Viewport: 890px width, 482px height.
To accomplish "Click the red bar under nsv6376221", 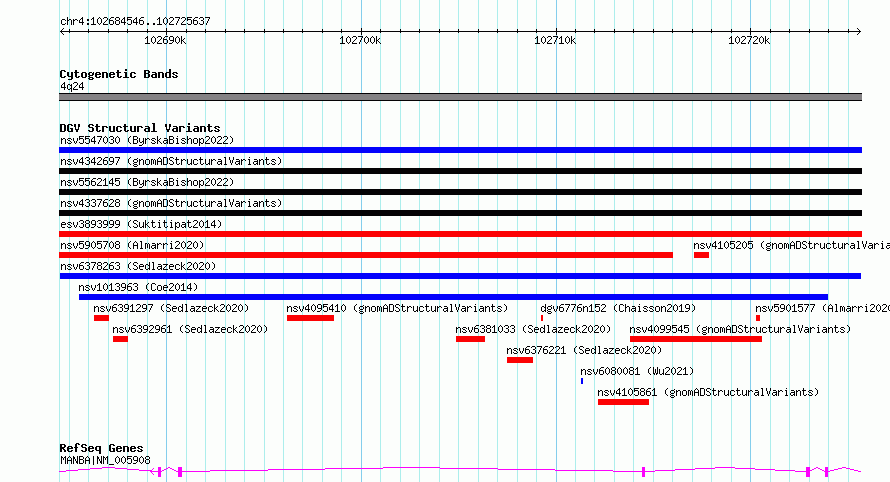I will click(x=520, y=361).
